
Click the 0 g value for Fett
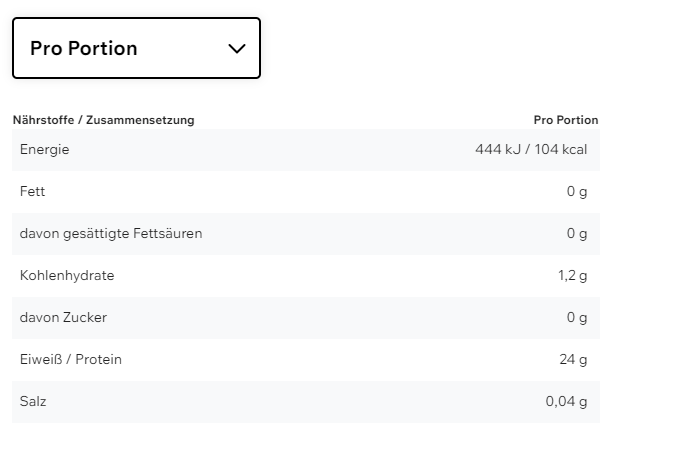(x=576, y=192)
